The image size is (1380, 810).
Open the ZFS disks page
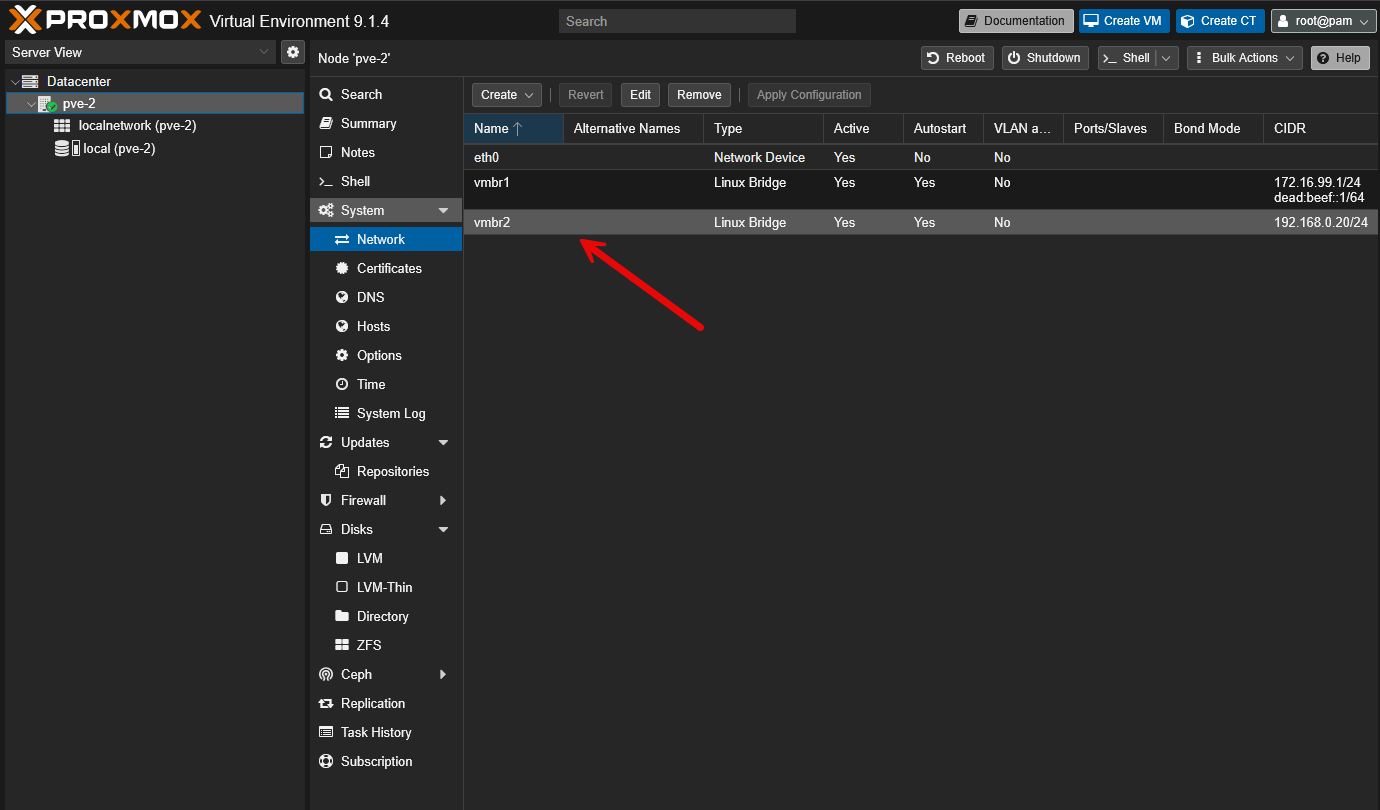(x=368, y=645)
